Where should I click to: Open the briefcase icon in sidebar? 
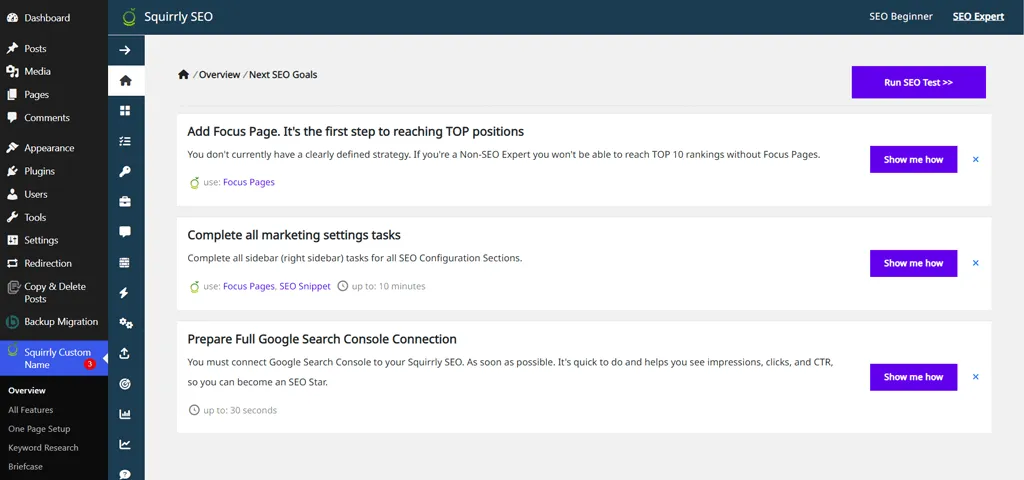pos(125,202)
